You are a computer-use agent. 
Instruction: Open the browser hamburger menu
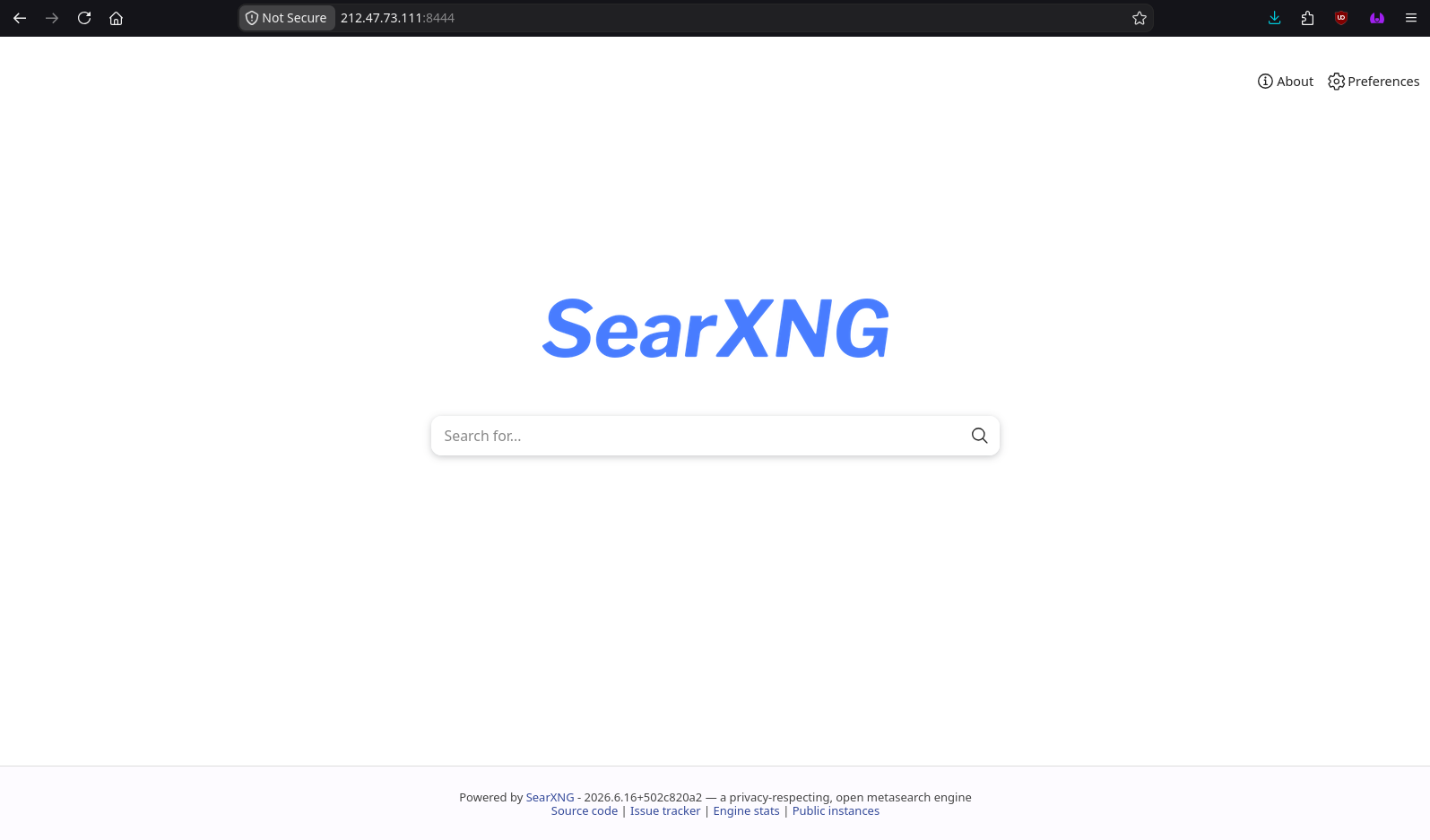(x=1411, y=18)
